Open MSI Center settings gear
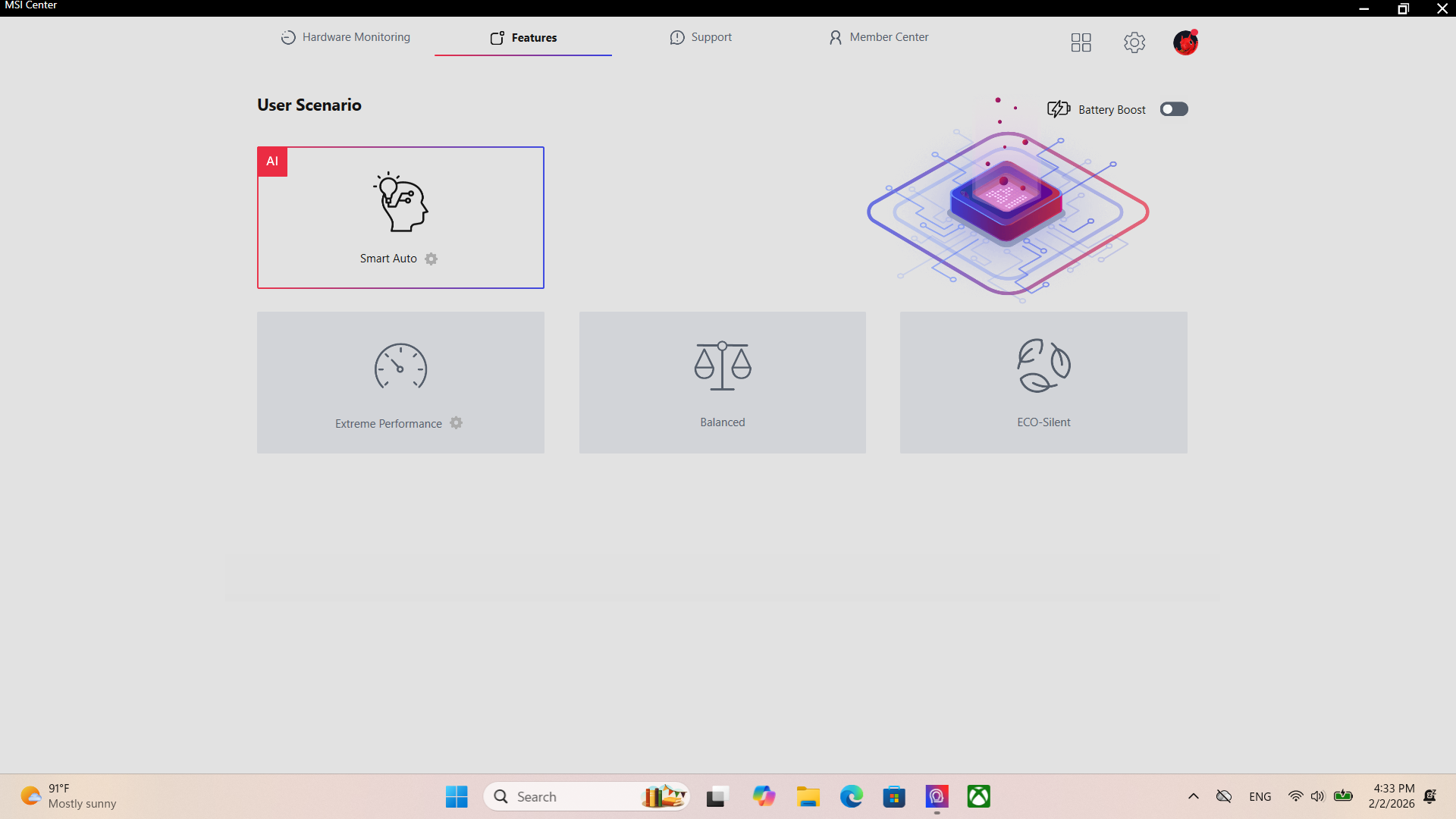Image resolution: width=1456 pixels, height=819 pixels. (1134, 42)
